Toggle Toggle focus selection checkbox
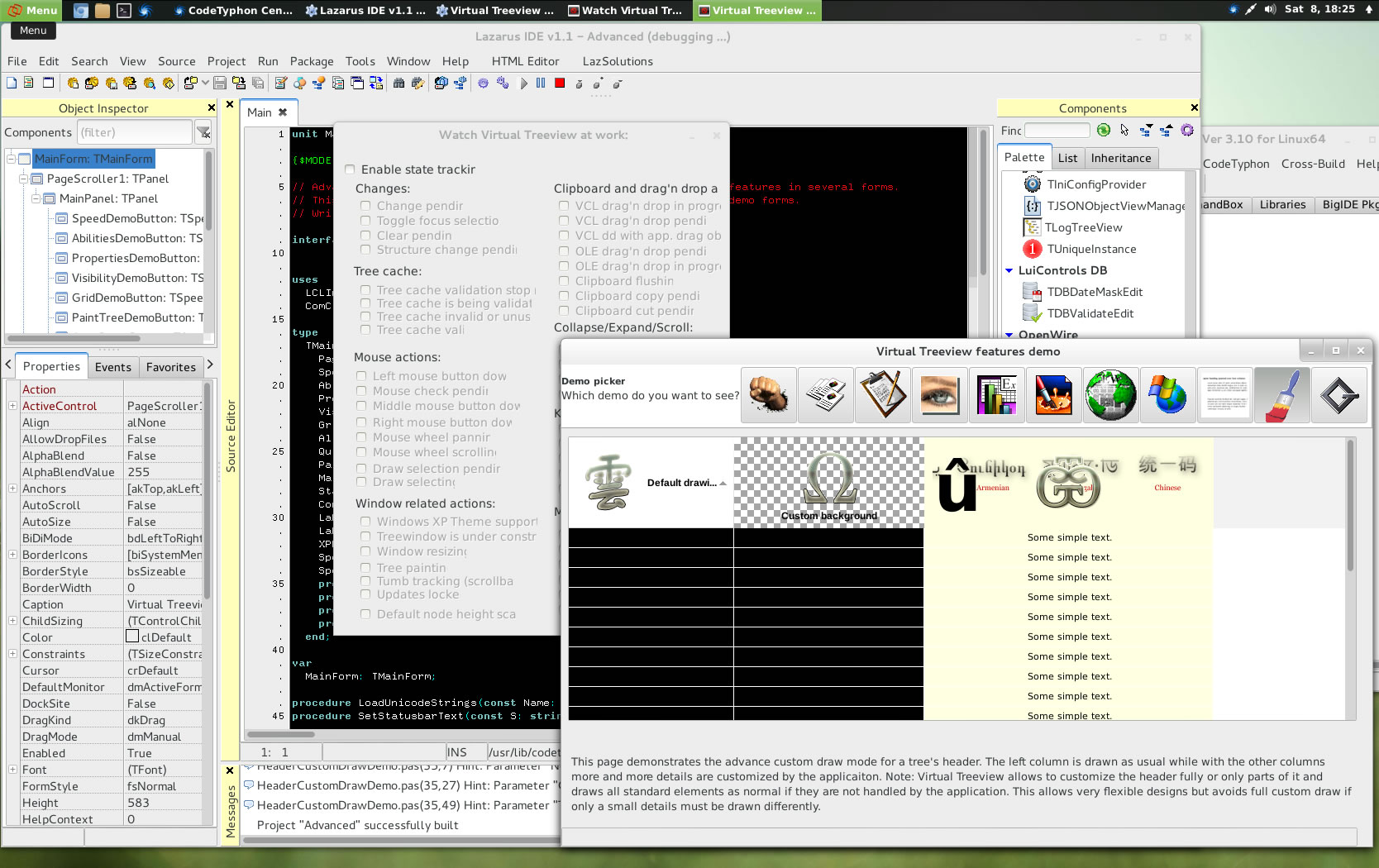Screen dimensions: 1379x868 coord(365,221)
